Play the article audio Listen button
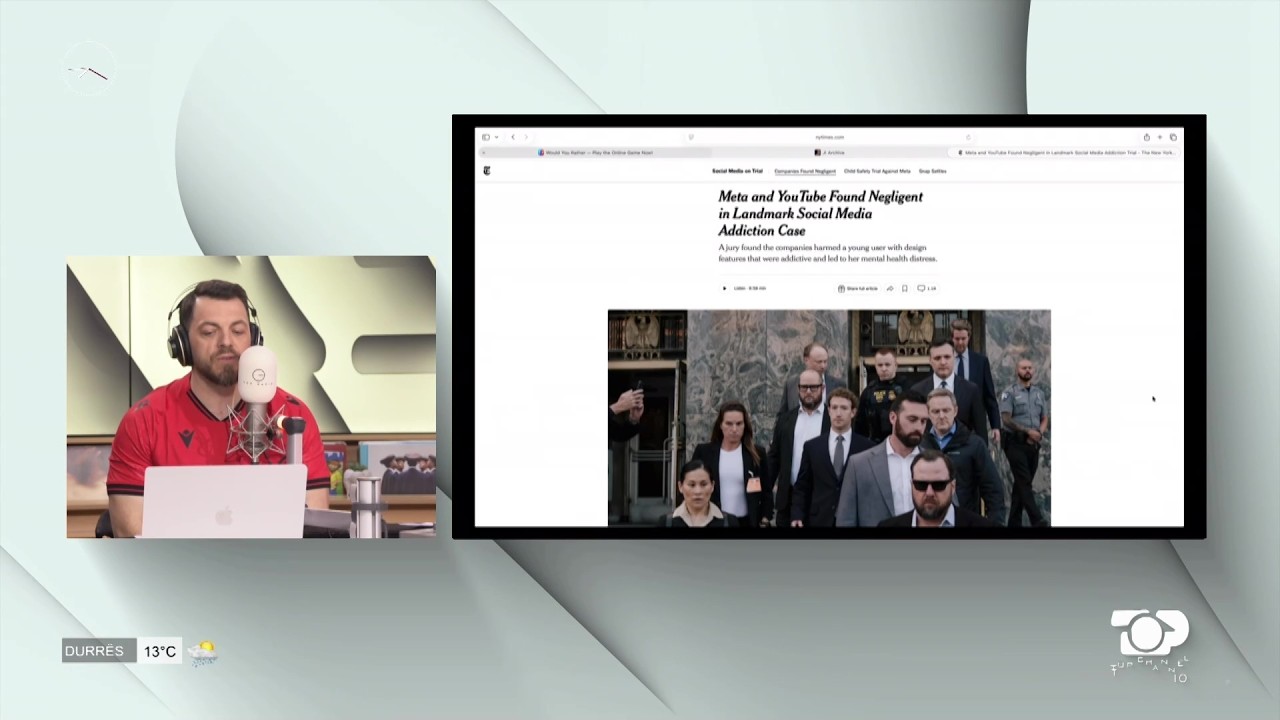1280x720 pixels. click(x=724, y=288)
